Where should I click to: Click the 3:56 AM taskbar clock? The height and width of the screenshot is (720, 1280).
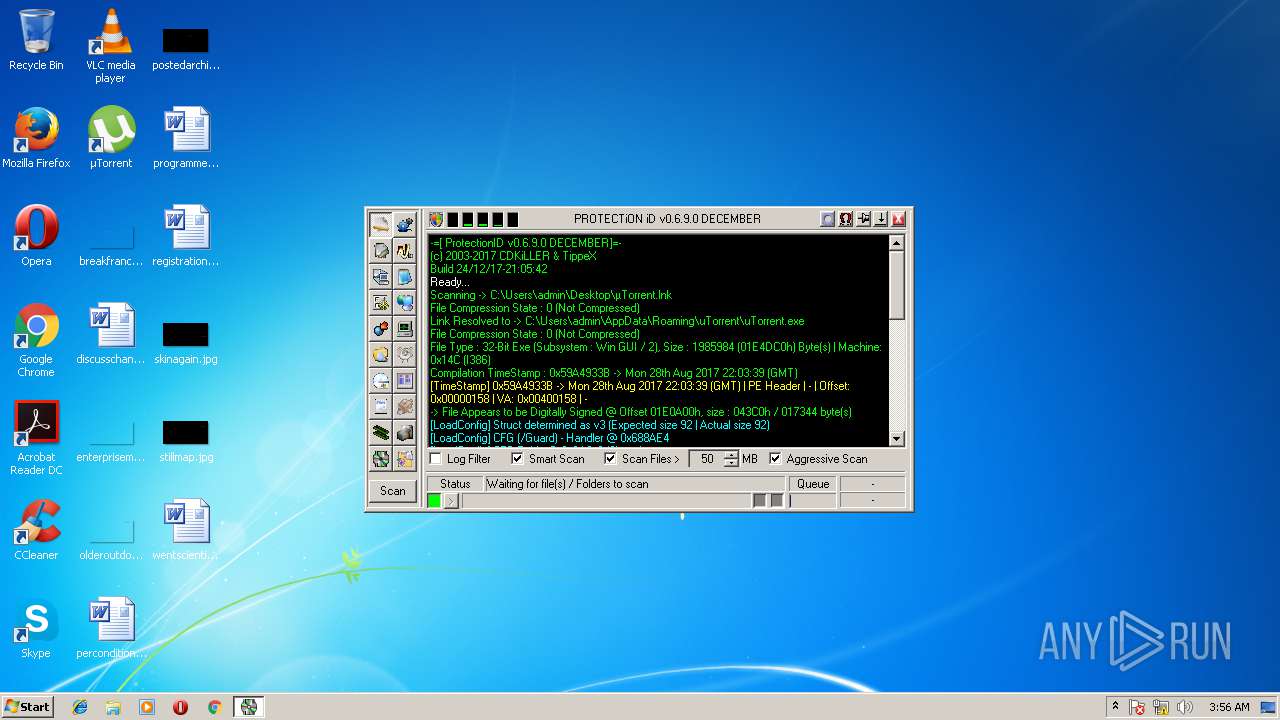point(1229,707)
